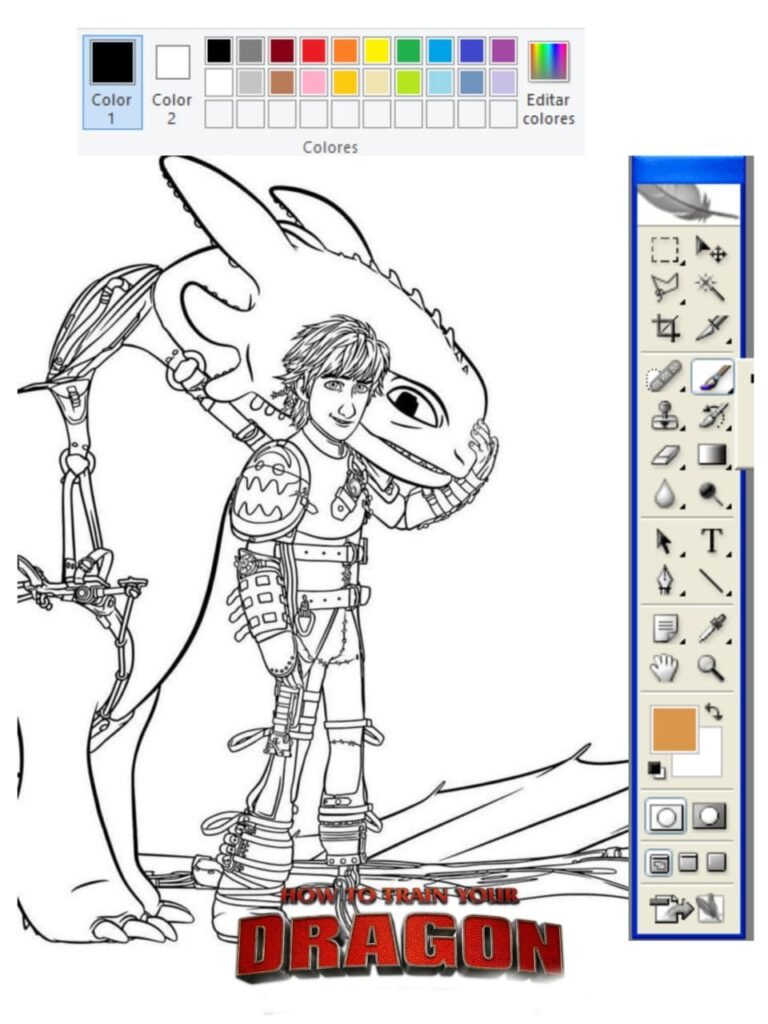Choose the Gradient tool
Screen dimensions: 768x1024
[x=712, y=455]
